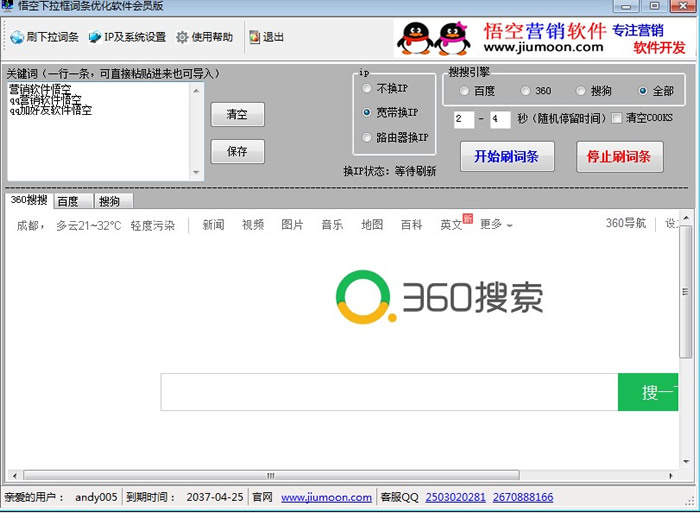Expand the 更多 dropdown in navigation
The image size is (700, 513).
[496, 225]
